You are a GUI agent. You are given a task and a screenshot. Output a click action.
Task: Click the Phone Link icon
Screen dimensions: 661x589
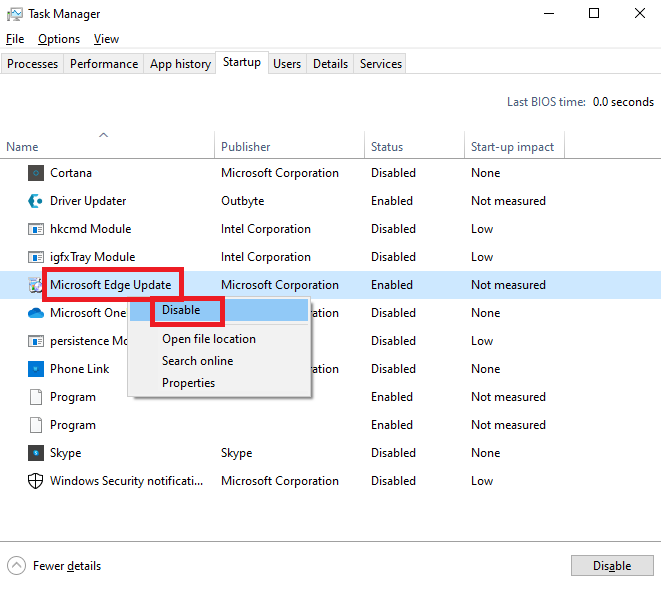click(x=36, y=369)
